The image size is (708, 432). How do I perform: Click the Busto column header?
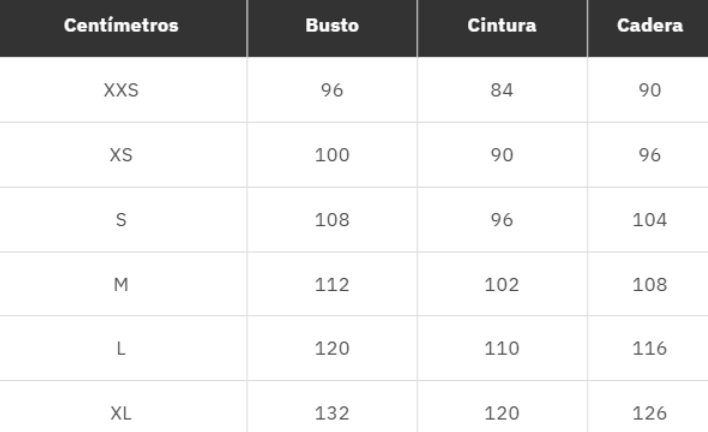(332, 26)
